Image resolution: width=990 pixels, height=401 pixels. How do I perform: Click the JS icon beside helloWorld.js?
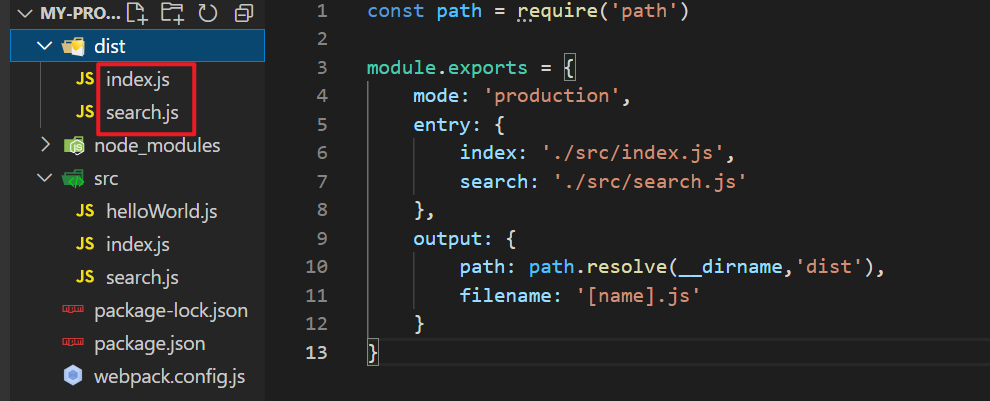[85, 212]
